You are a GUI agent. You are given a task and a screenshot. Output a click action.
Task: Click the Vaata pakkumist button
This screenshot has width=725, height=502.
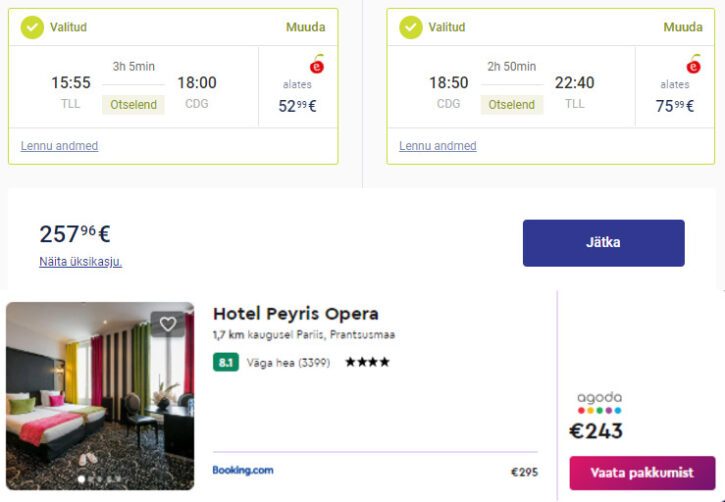pyautogui.click(x=642, y=473)
